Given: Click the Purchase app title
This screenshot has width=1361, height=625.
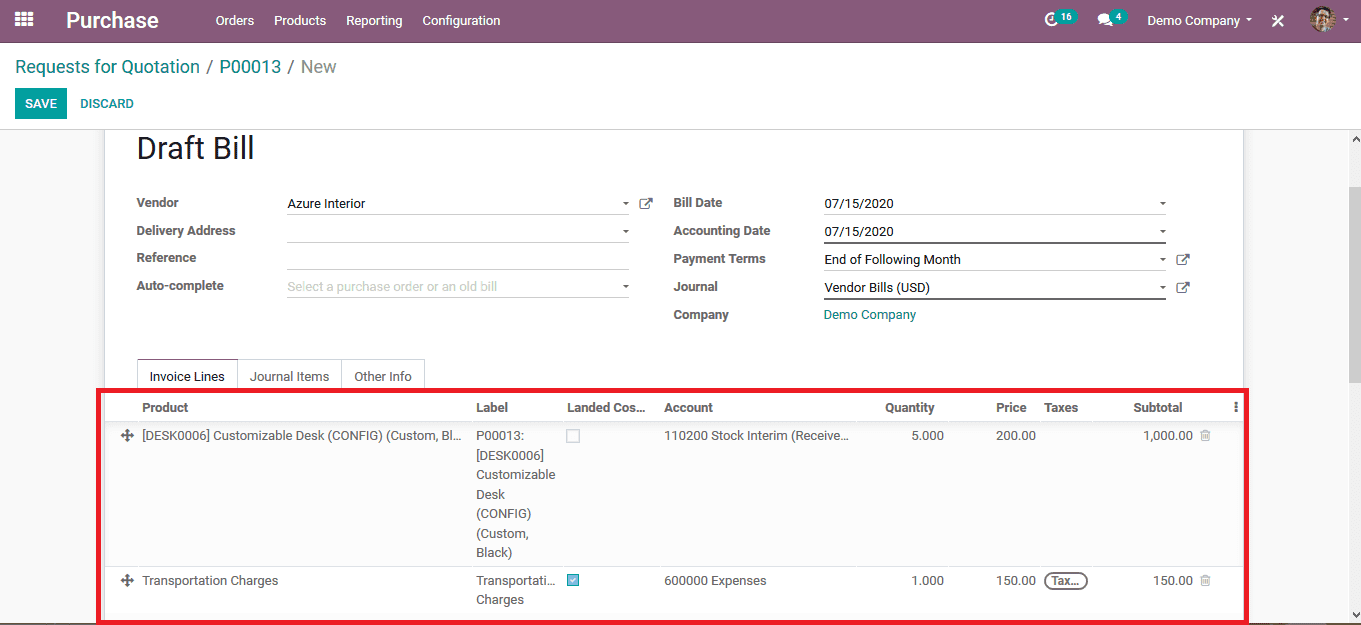Looking at the screenshot, I should [112, 20].
